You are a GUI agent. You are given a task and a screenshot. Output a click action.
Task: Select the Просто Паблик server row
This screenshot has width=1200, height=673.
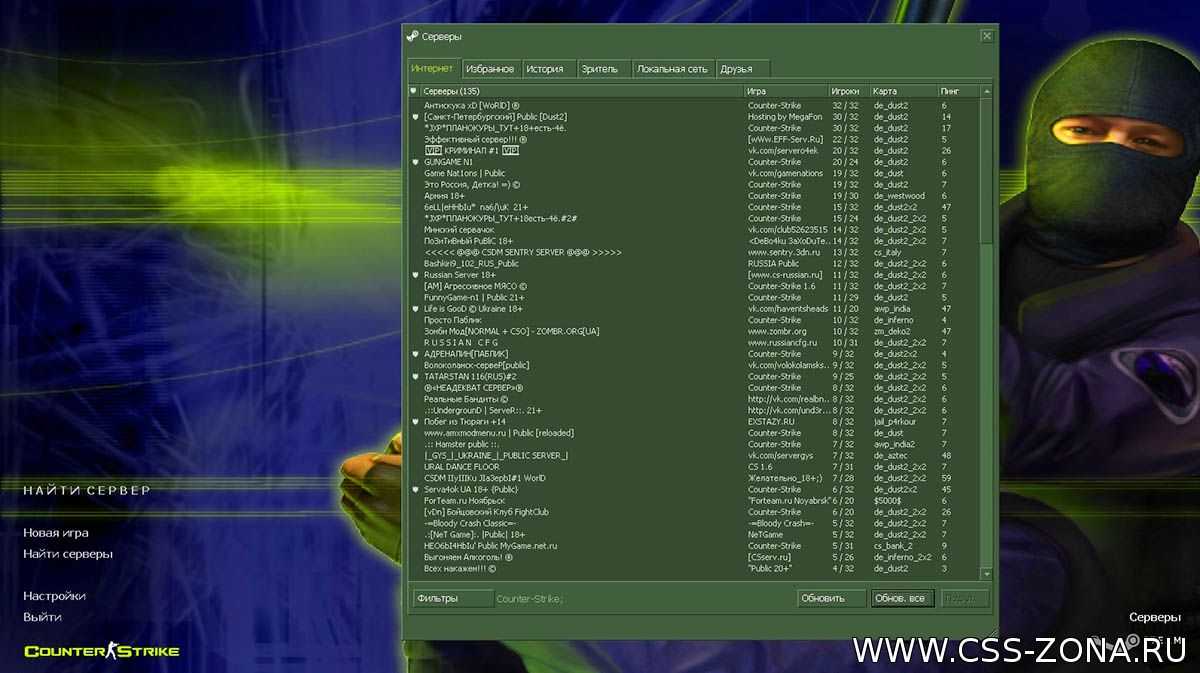(x=695, y=320)
